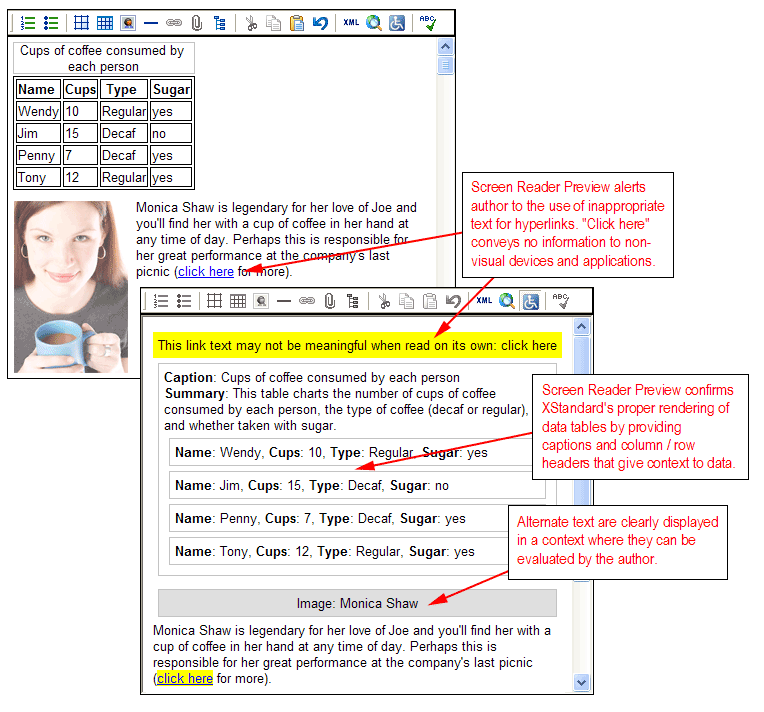
Task: Directory tree icon in preview window toolbar
Action: pos(353,301)
